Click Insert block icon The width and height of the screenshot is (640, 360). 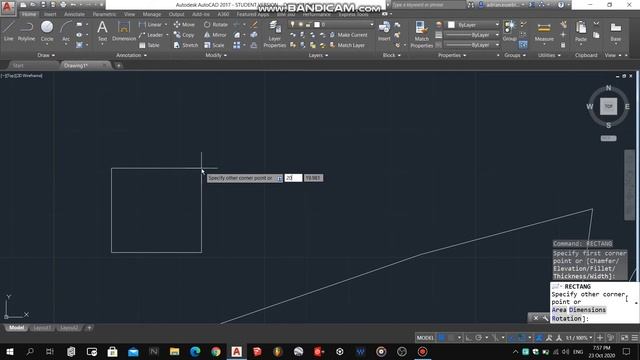[x=384, y=31]
